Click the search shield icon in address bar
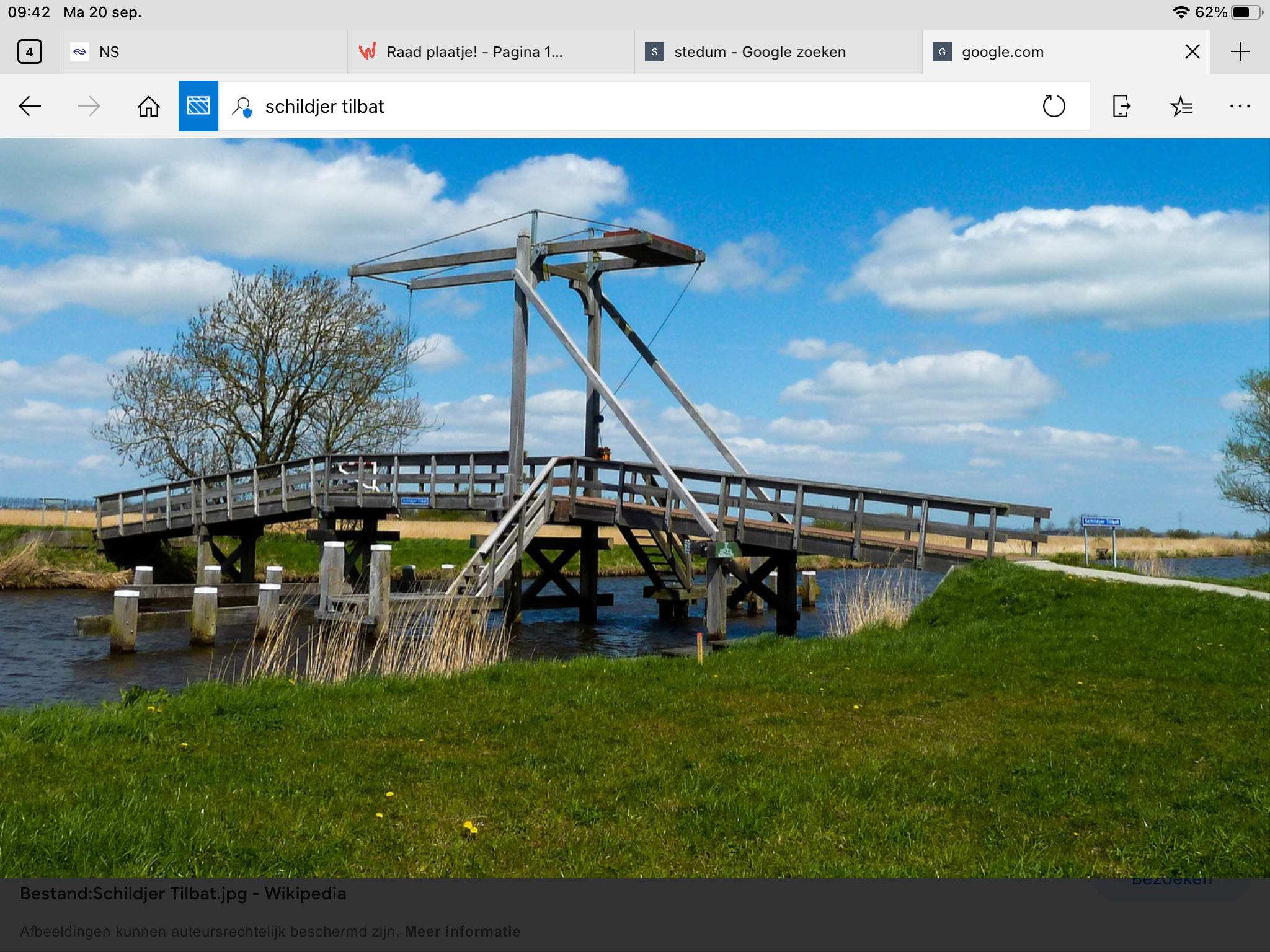The image size is (1270, 952). (242, 107)
